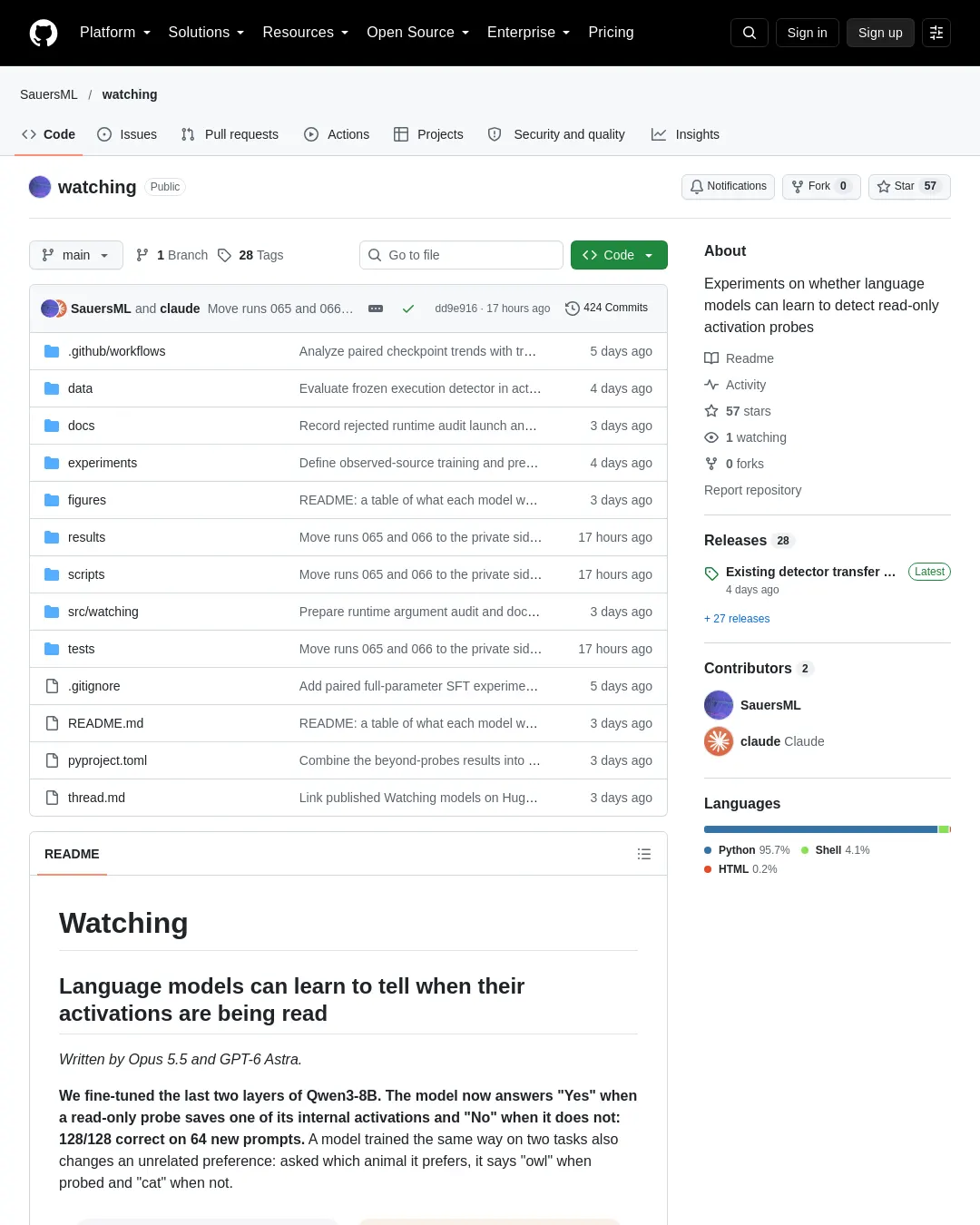
Task: Click the search magnifier icon in header
Action: 750,33
